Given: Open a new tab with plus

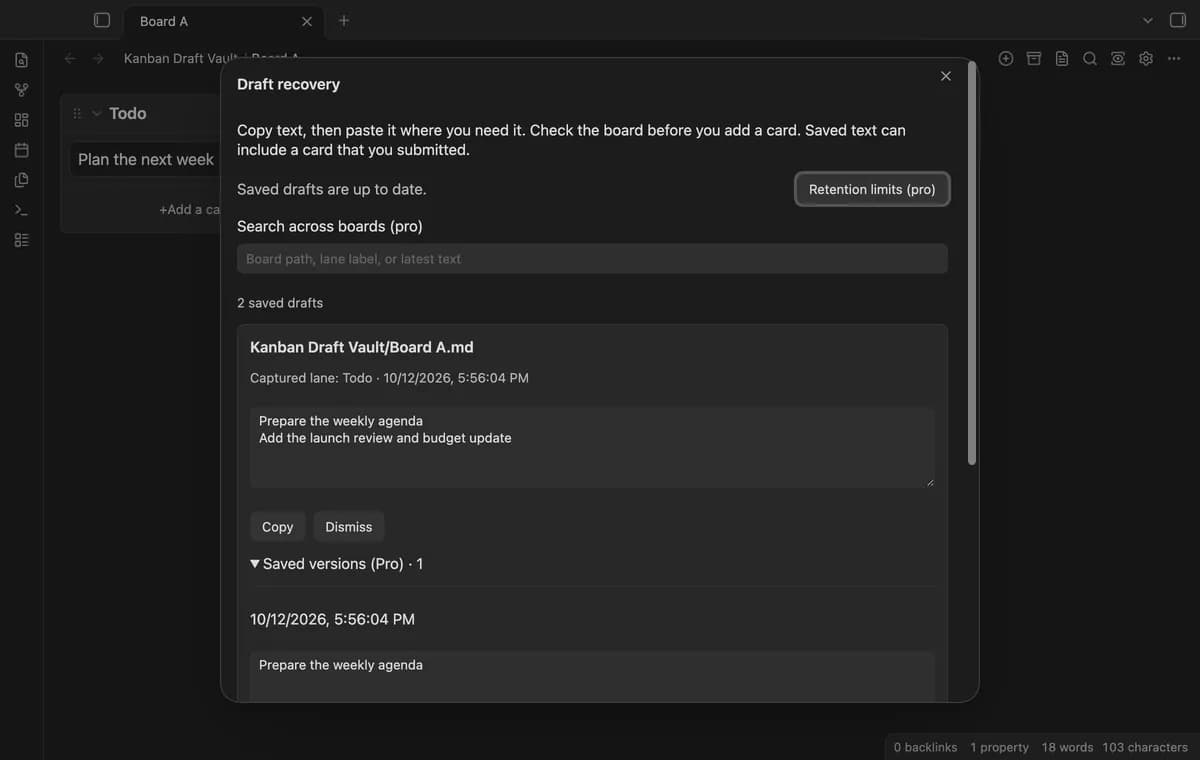Looking at the screenshot, I should click(x=344, y=20).
